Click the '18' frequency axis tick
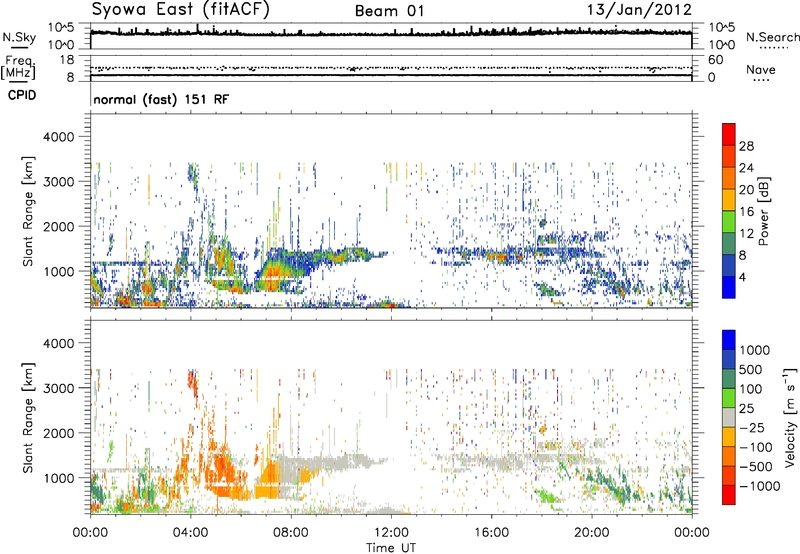 (x=66, y=60)
